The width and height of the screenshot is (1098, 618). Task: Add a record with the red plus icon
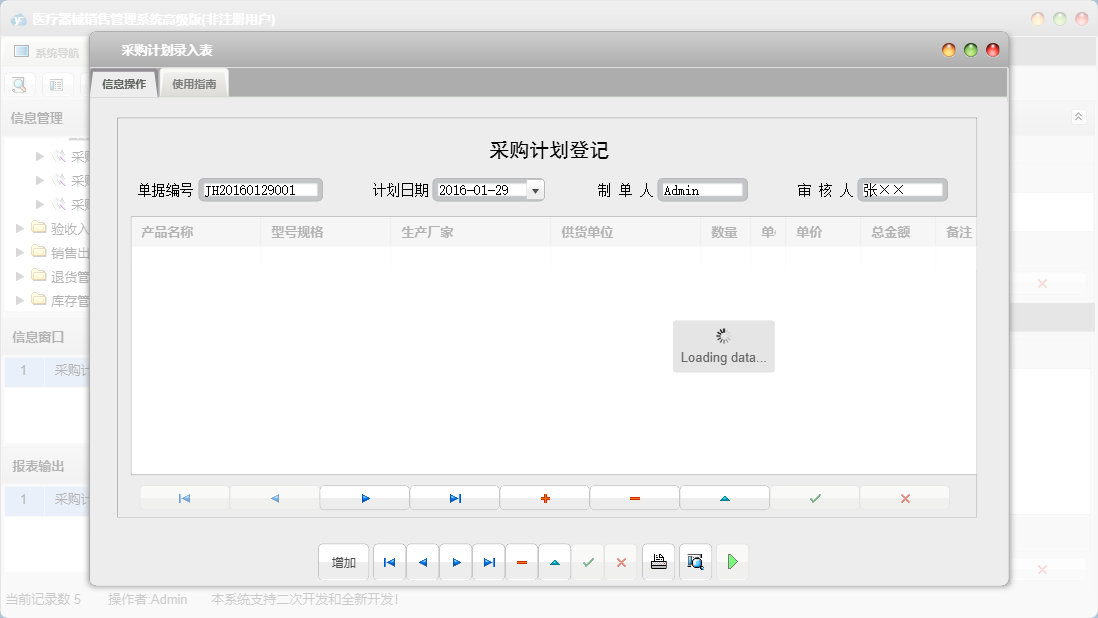544,497
